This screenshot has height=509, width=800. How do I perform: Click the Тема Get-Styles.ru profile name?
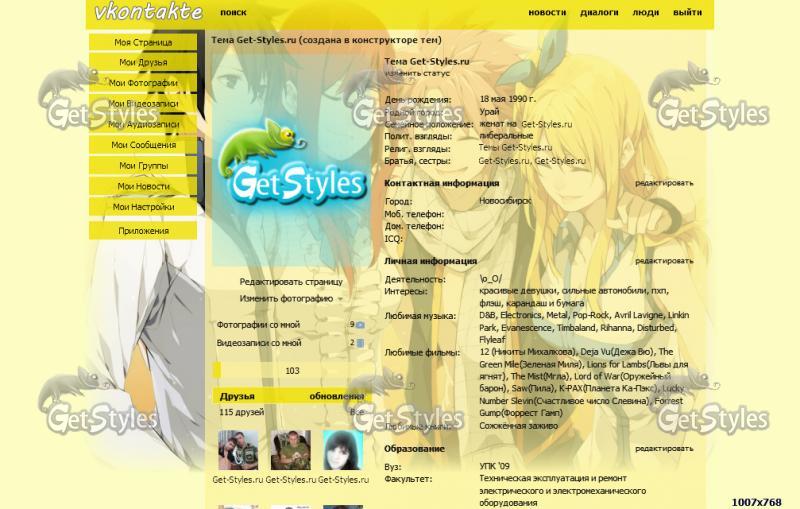(427, 61)
